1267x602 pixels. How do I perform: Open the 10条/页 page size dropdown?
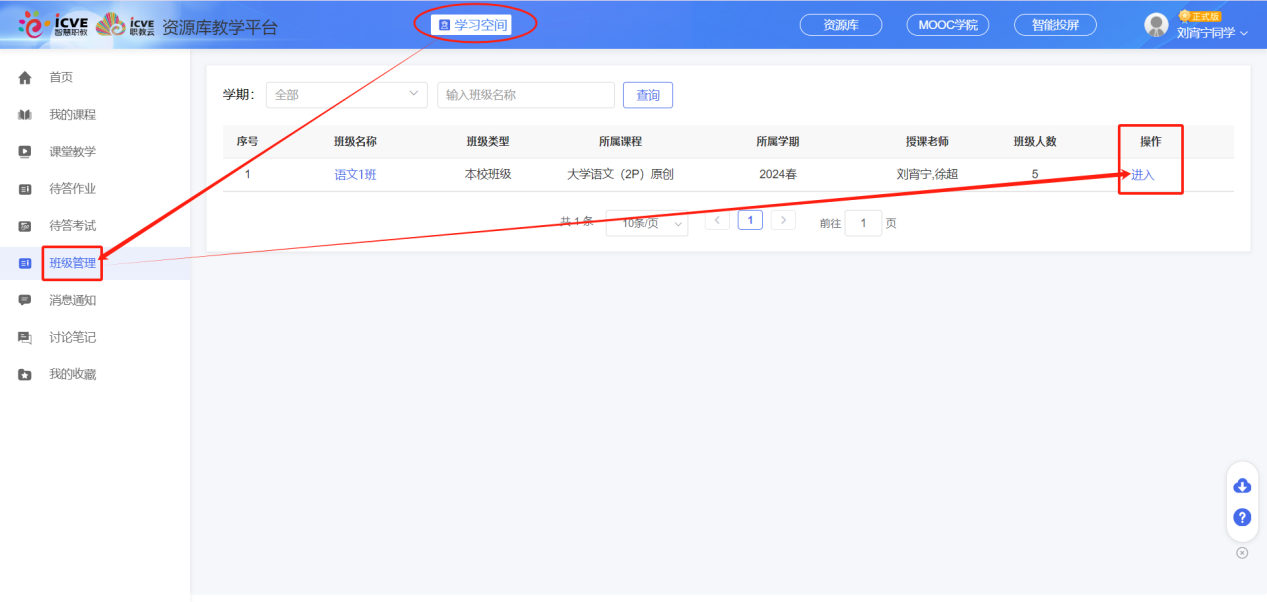[646, 221]
